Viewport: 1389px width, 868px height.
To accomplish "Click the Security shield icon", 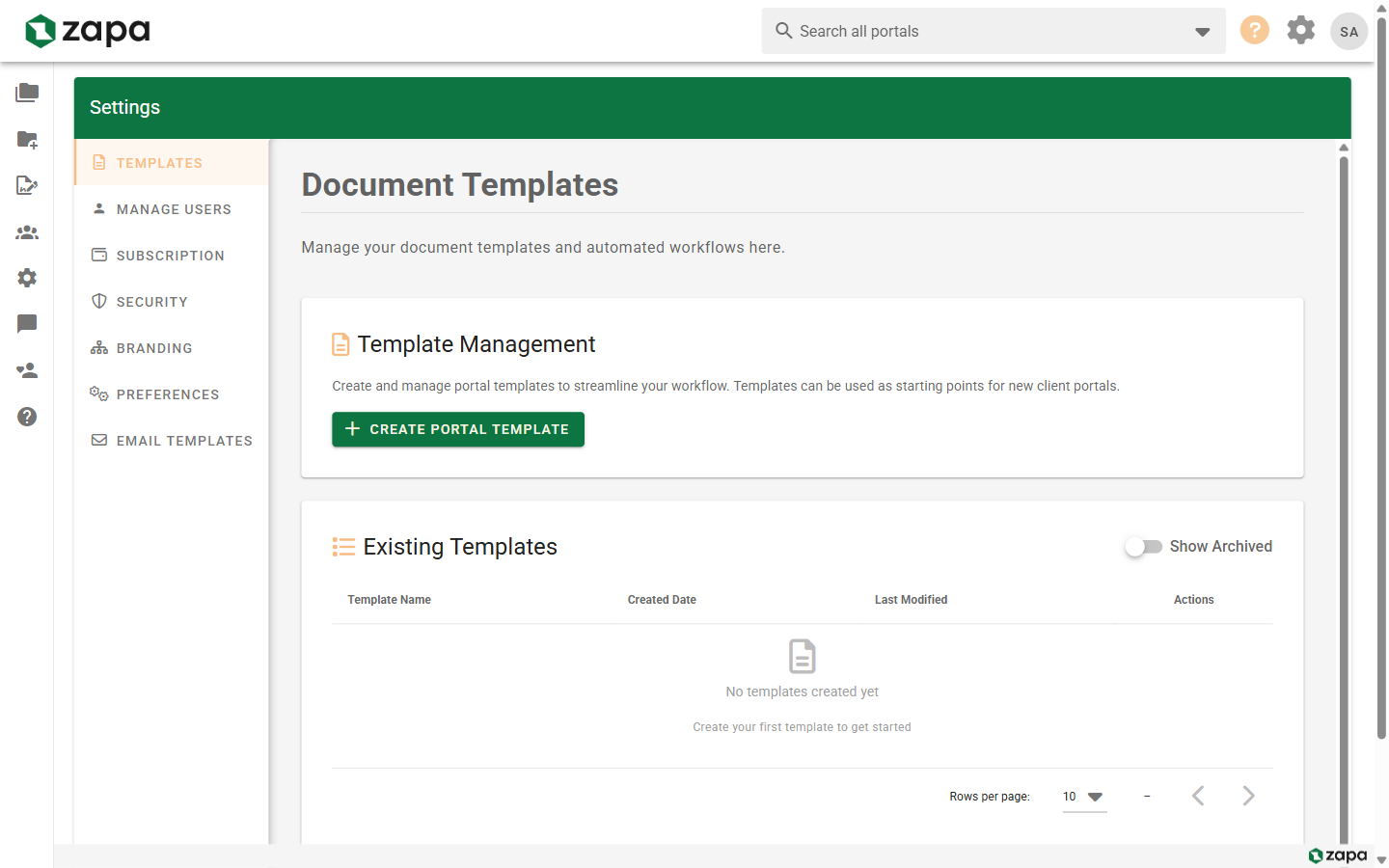I will [98, 301].
